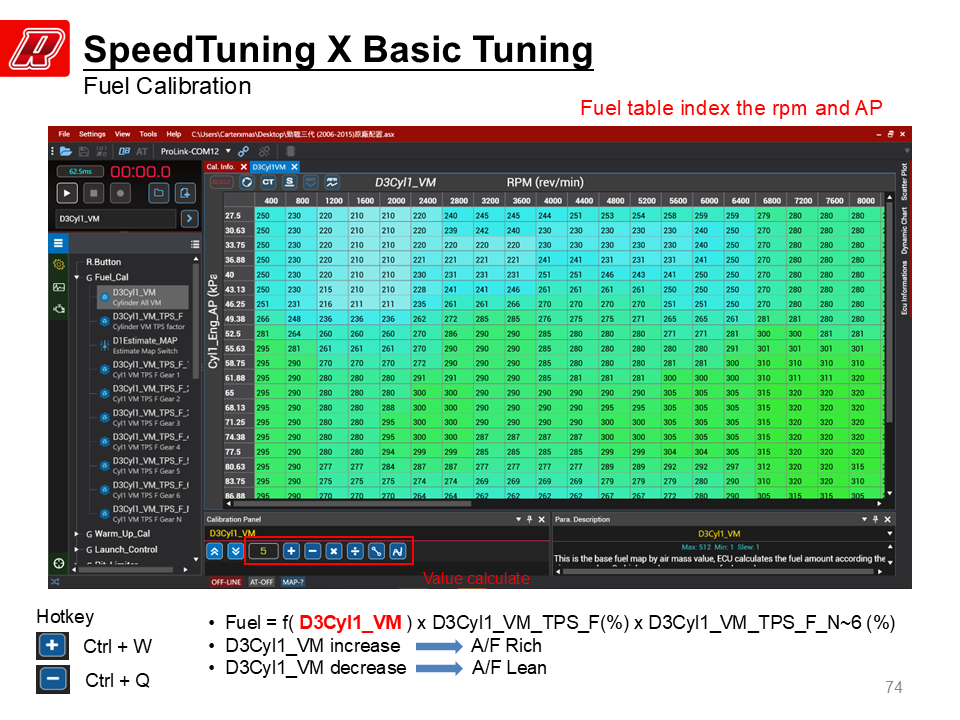The height and width of the screenshot is (720, 960).
Task: Click the OFF-LINE status indicator
Action: point(226,582)
